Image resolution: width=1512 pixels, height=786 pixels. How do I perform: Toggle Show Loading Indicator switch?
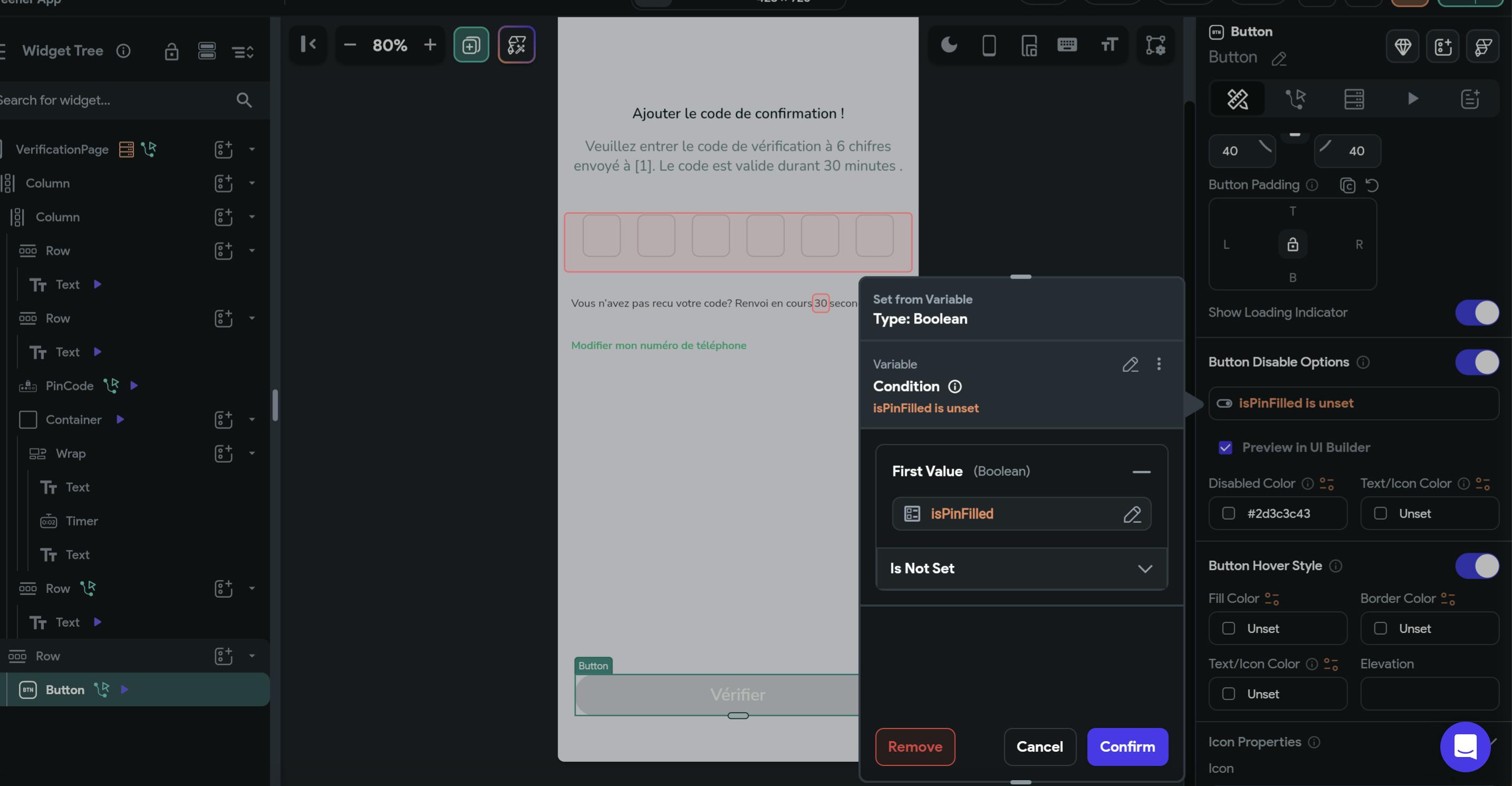pos(1476,312)
